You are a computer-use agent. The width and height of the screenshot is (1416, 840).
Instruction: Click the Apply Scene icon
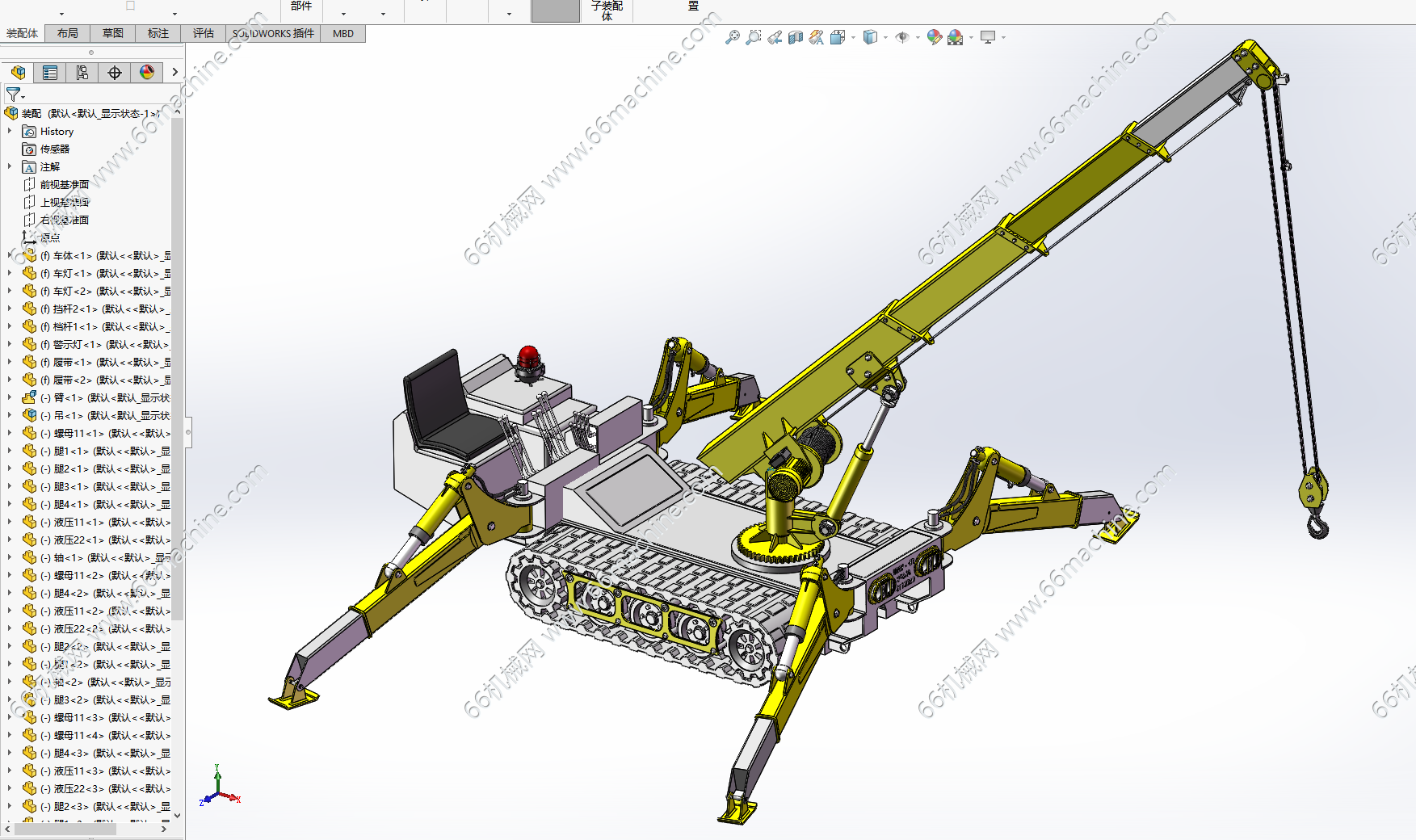[956, 37]
